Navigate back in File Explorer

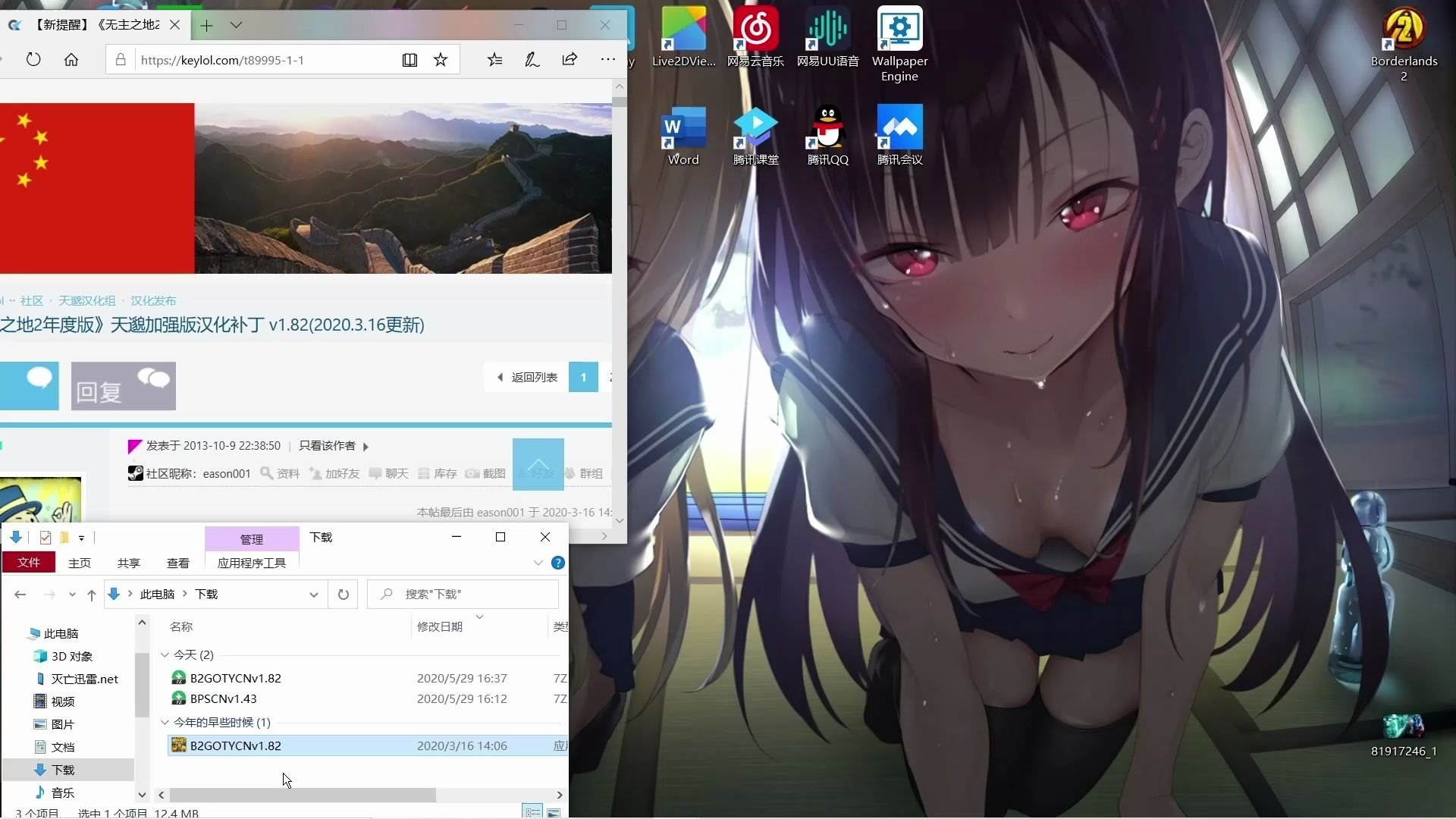click(20, 595)
